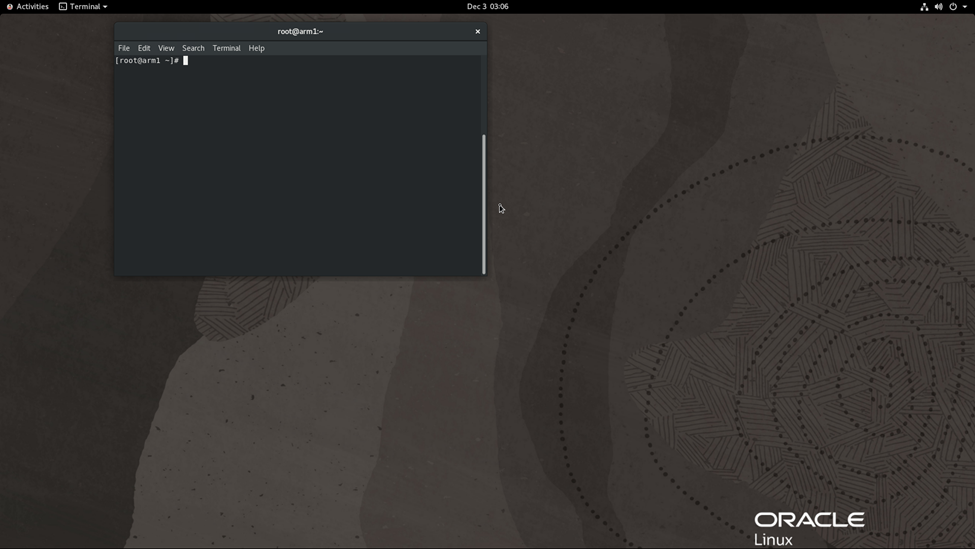Open the Activities overview
975x549 pixels.
pyautogui.click(x=27, y=6)
